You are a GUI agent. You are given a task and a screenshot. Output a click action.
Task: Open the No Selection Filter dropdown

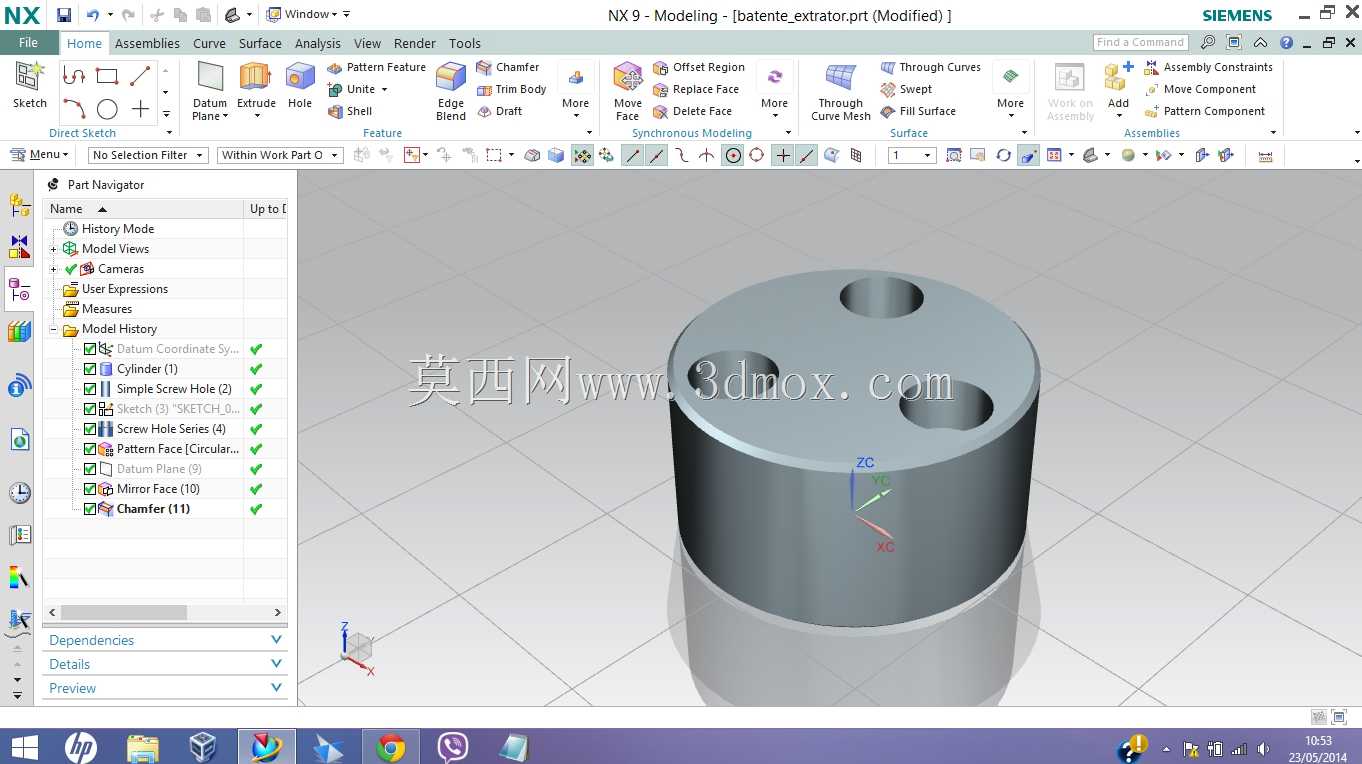(148, 155)
